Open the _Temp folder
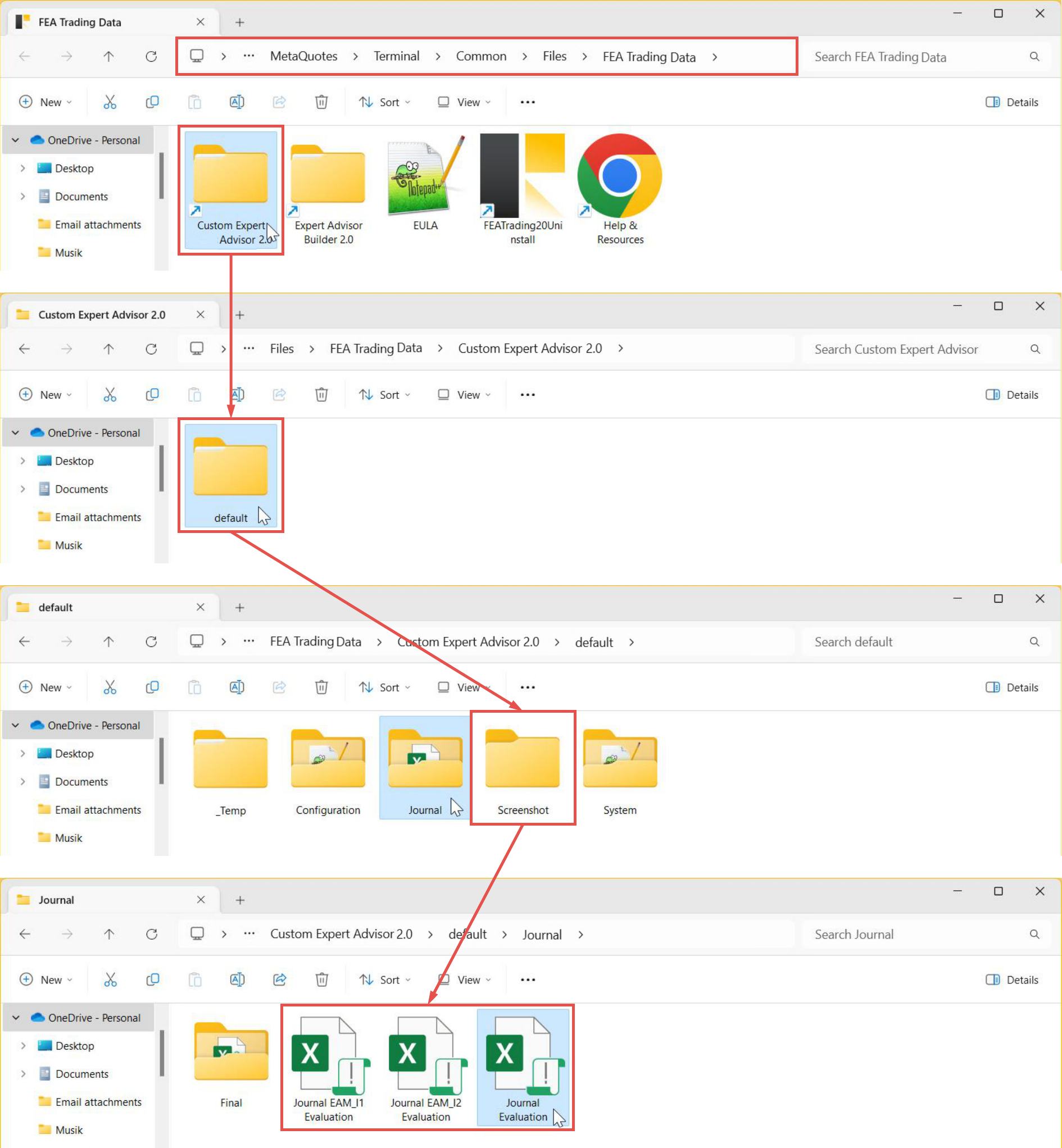 230,772
